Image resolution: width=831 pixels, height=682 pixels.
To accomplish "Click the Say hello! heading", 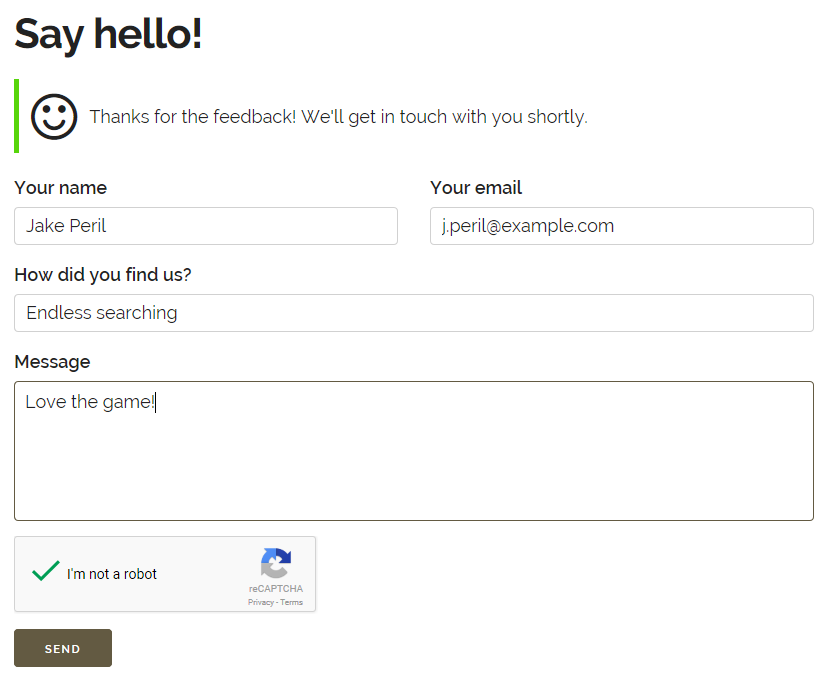I will point(108,34).
